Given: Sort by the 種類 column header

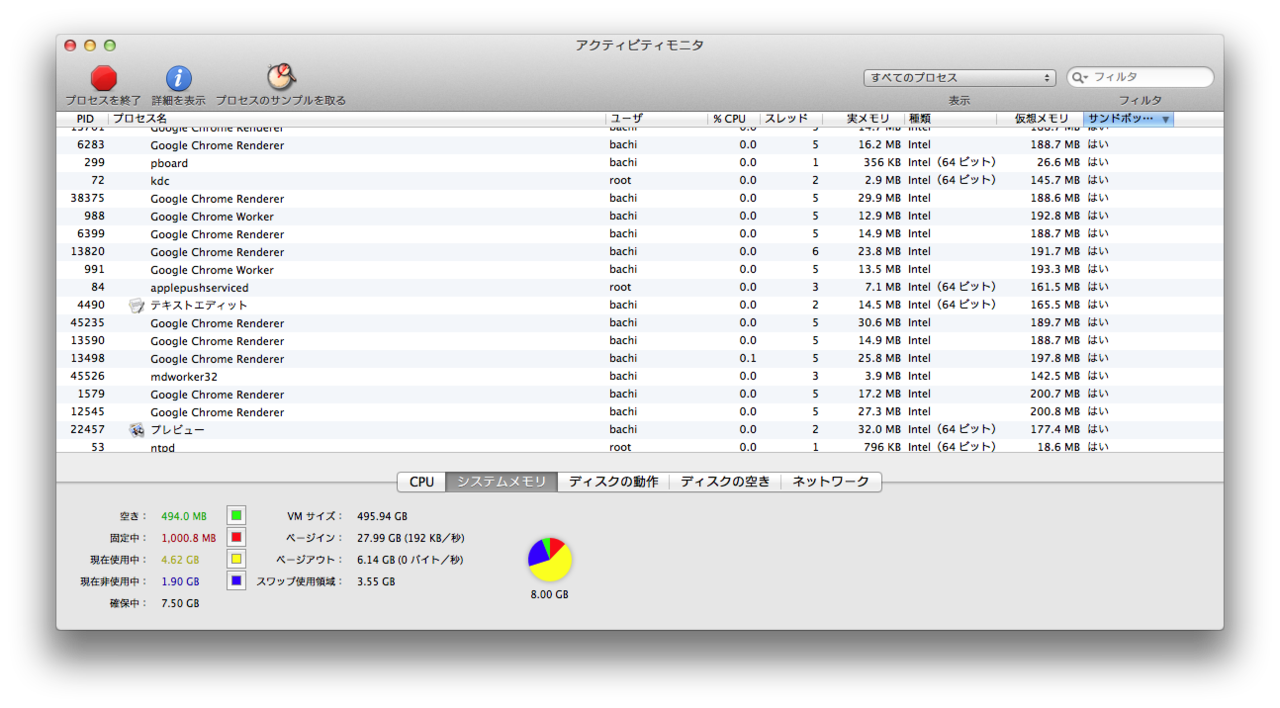Looking at the screenshot, I should click(950, 119).
